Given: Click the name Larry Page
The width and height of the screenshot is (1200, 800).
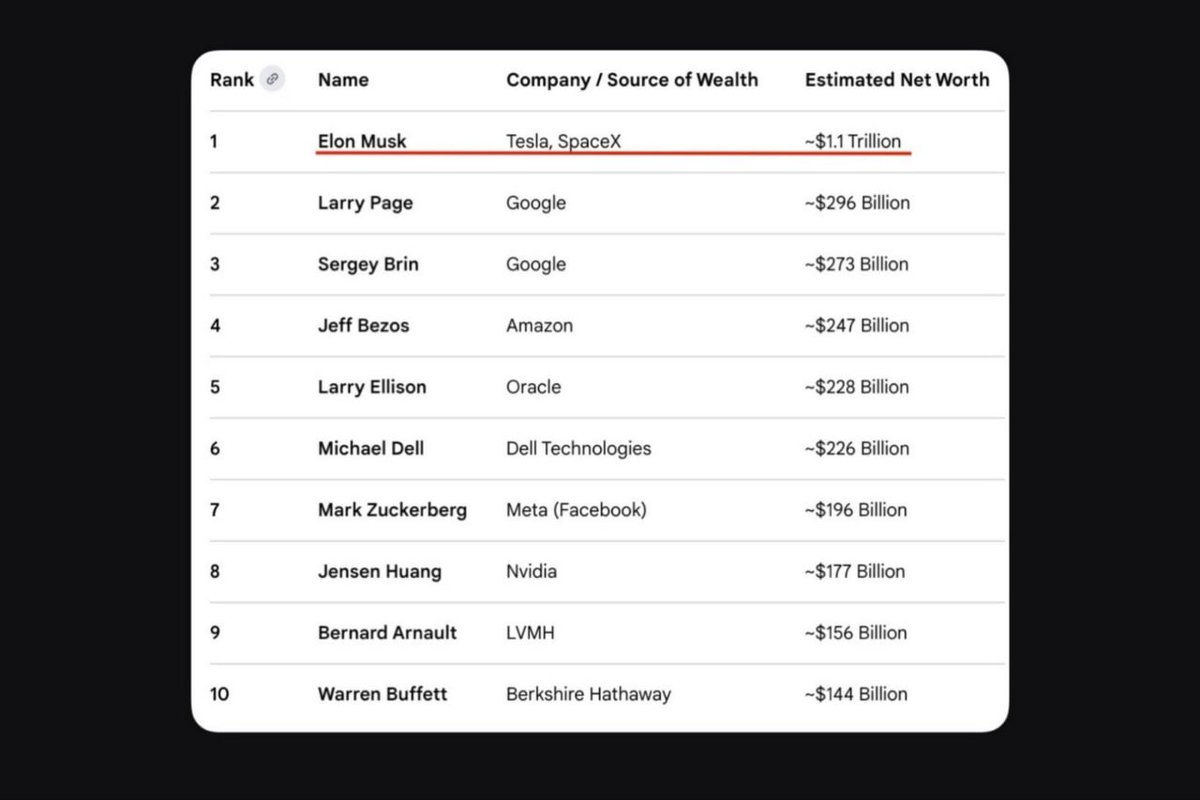Looking at the screenshot, I should point(365,203).
